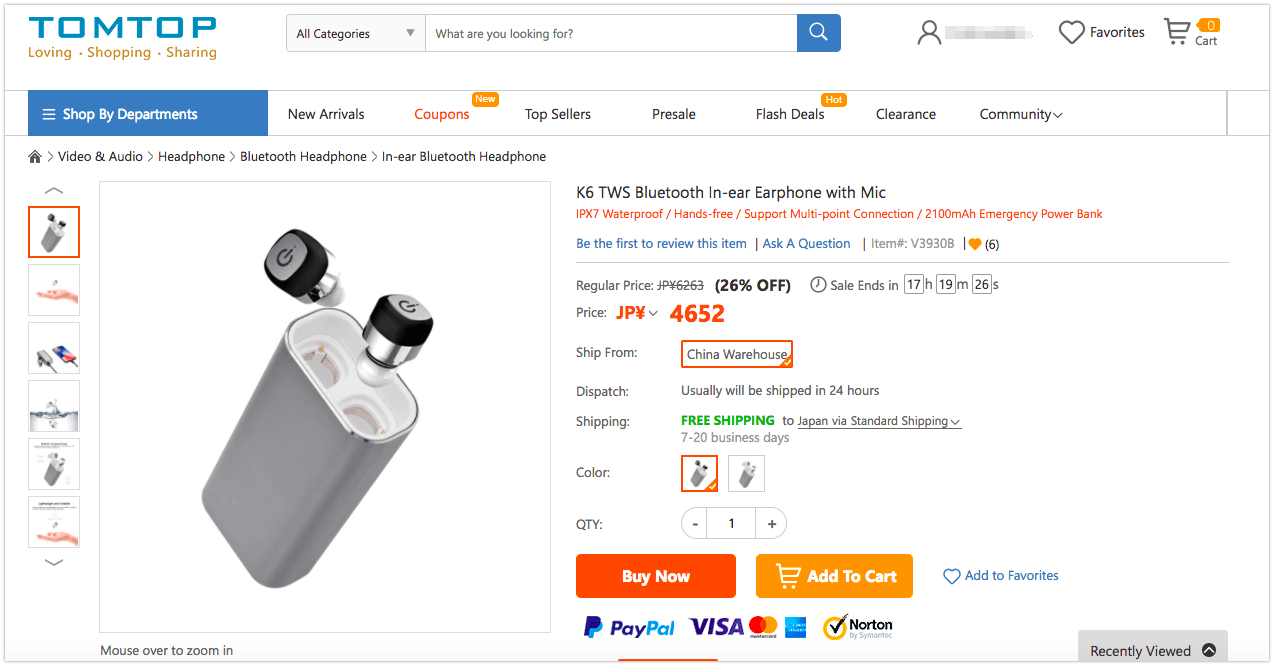Screen dimensions: 1274x666
Task: Click the search magnifier button
Action: click(818, 33)
